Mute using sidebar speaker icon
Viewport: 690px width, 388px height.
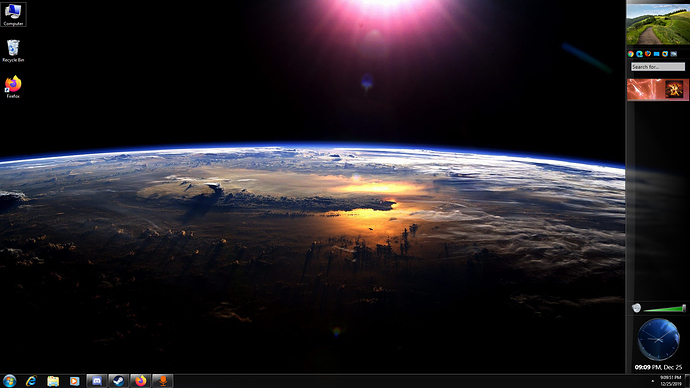point(636,308)
